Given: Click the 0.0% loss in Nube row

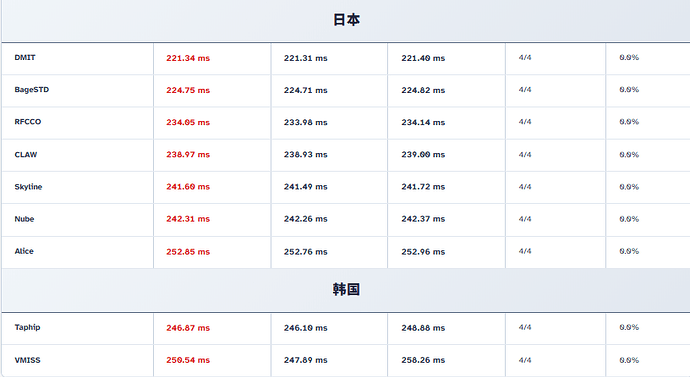Looking at the screenshot, I should coord(629,219).
